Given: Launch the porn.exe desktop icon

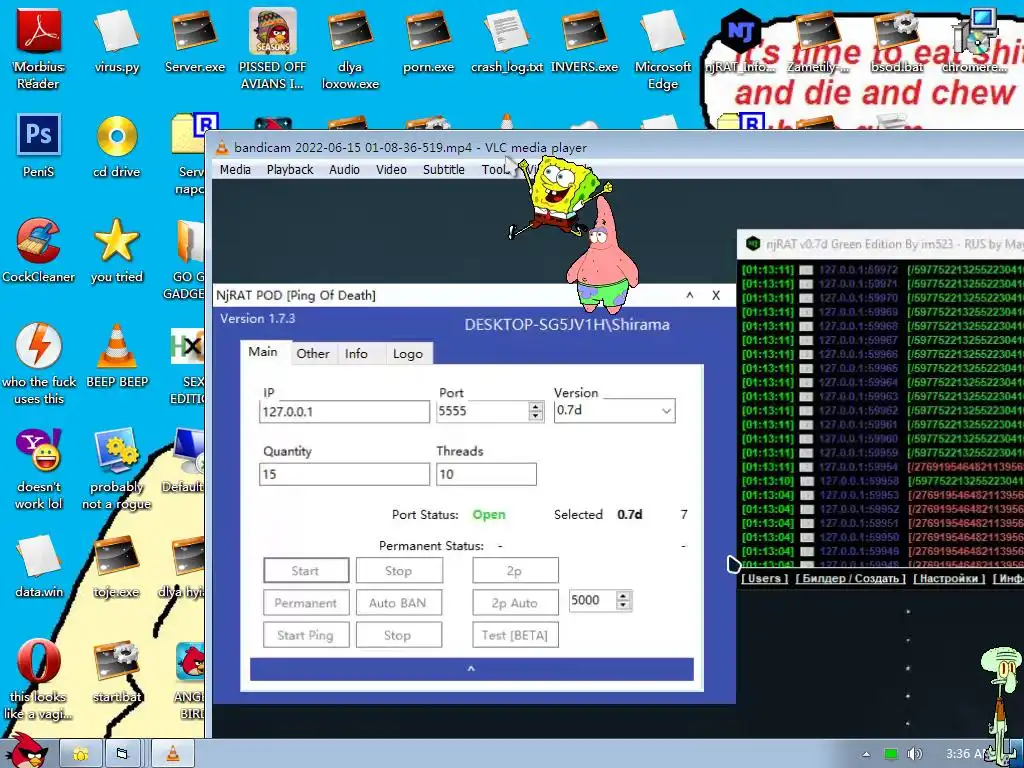Looking at the screenshot, I should [428, 42].
